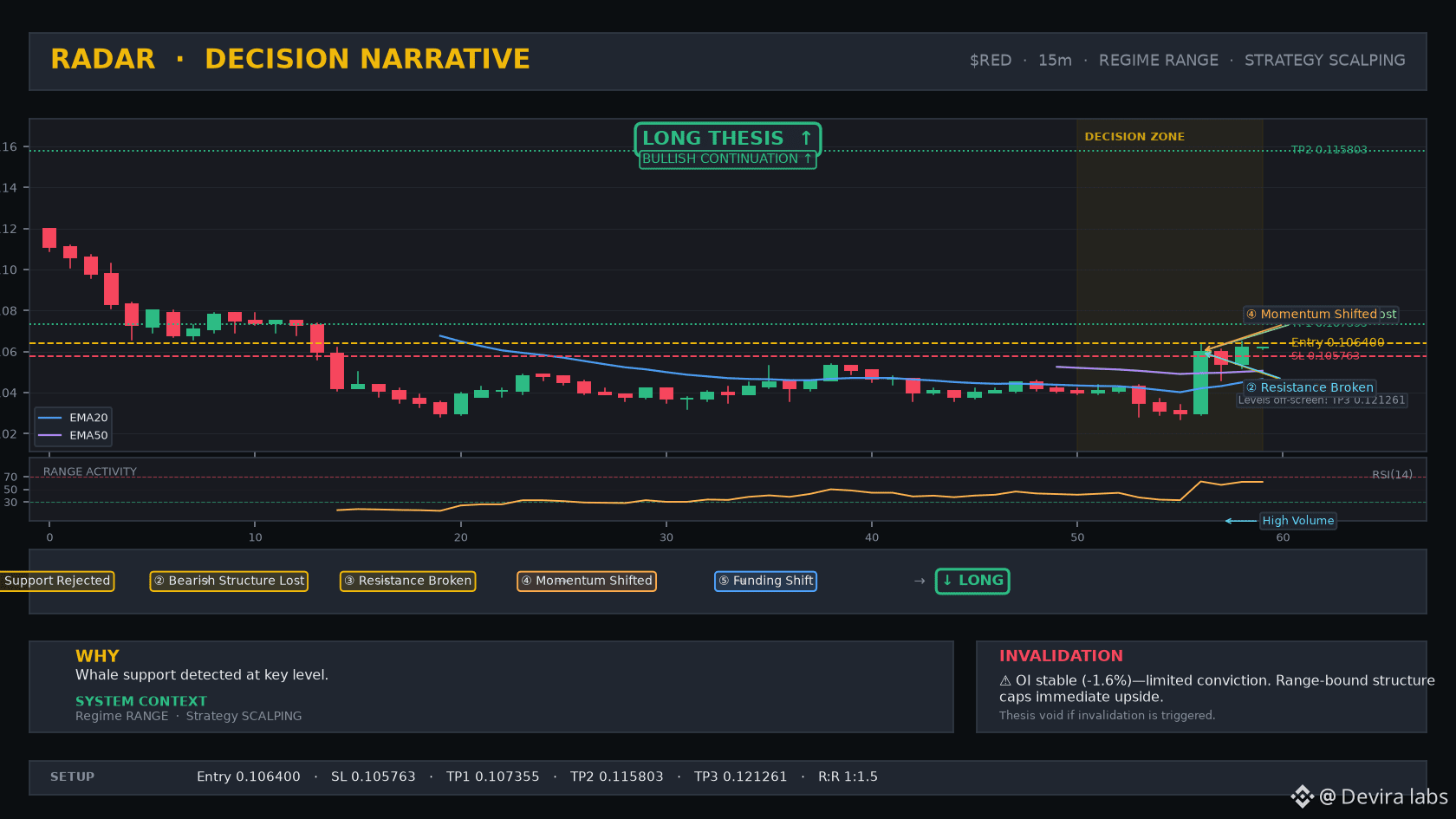The image size is (1456, 819).
Task: Select the Resistance Broken step chip
Action: click(407, 581)
